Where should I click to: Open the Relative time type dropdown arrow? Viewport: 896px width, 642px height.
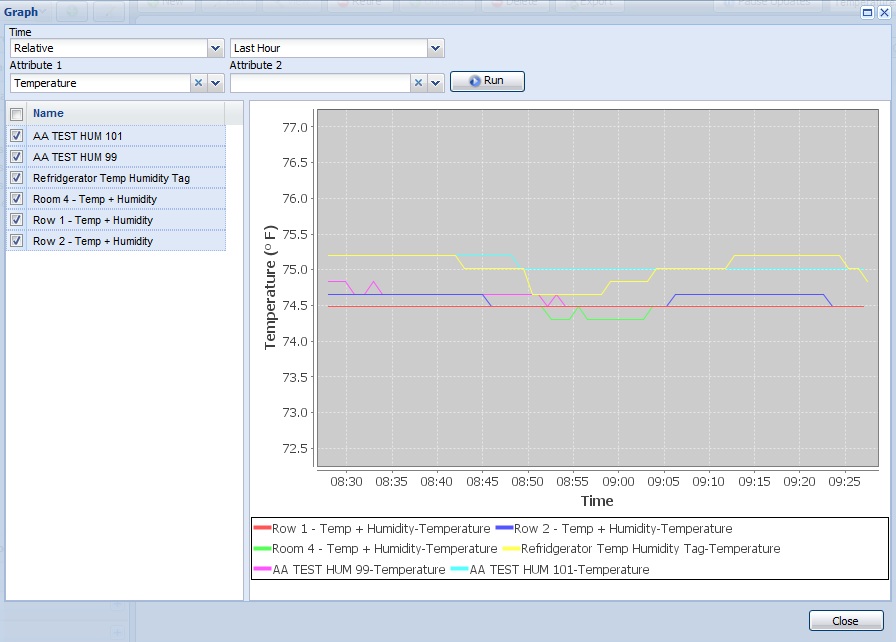[x=215, y=48]
